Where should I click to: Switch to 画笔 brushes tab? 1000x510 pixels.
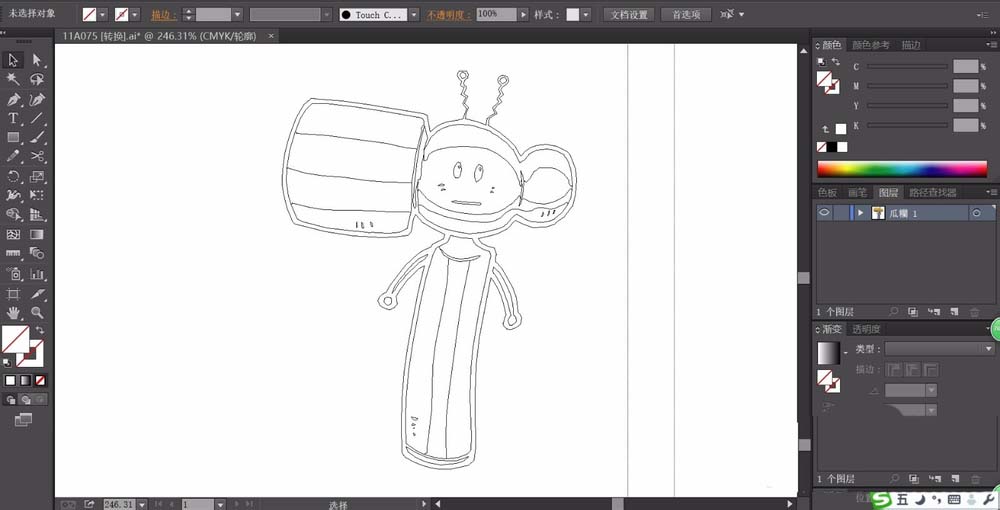coord(858,192)
